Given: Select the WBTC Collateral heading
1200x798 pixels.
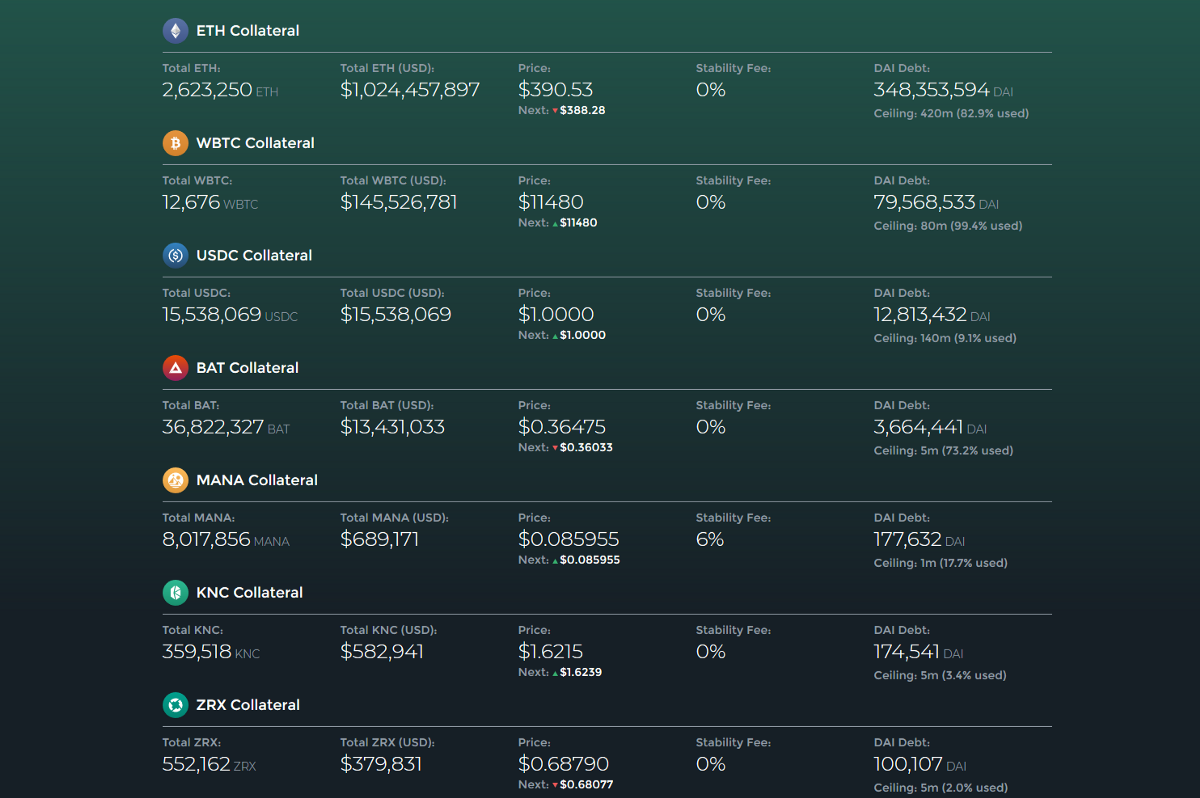Looking at the screenshot, I should [255, 143].
